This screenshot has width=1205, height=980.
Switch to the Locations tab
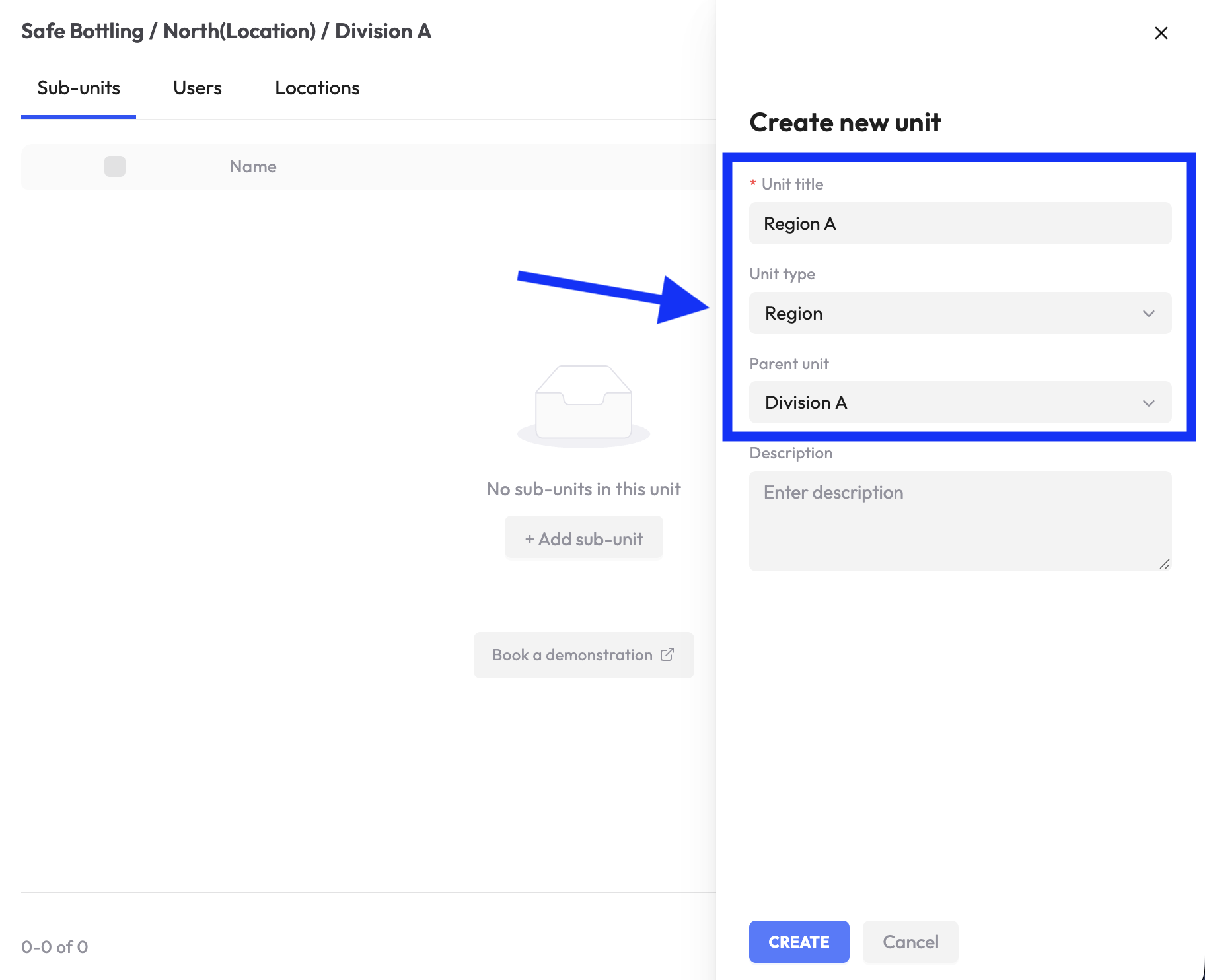317,88
